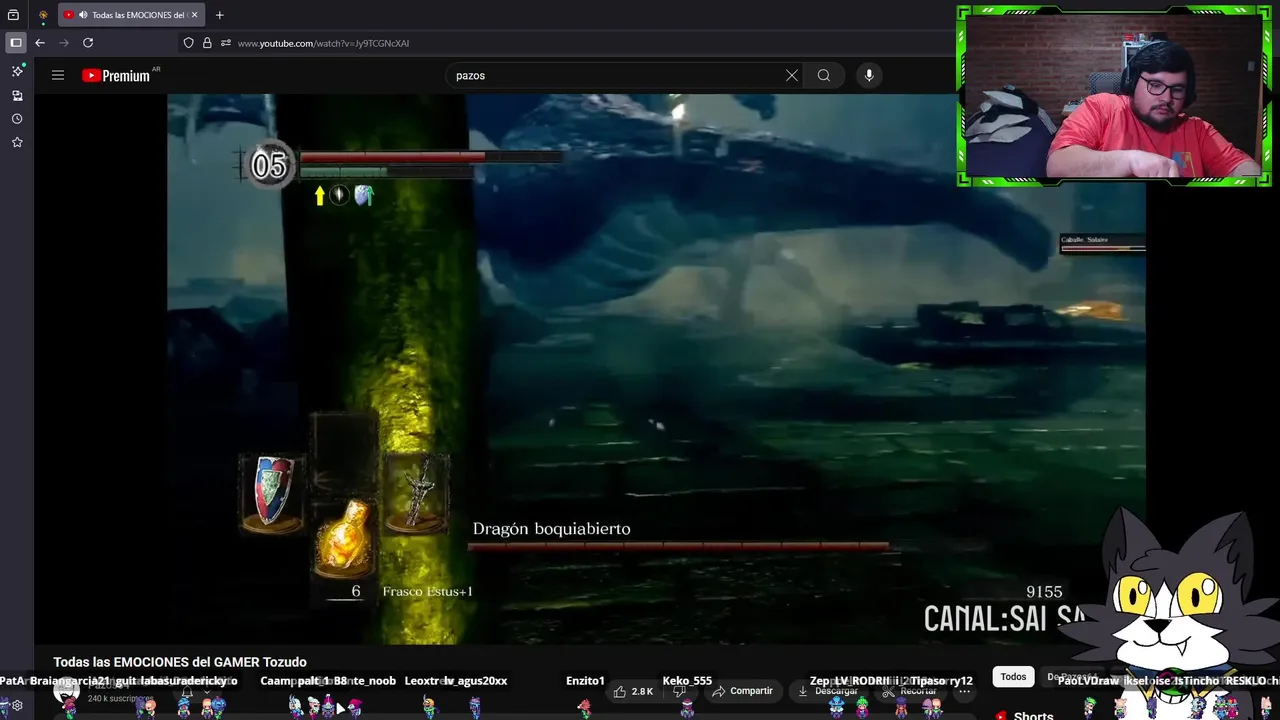
Task: Open the channel avatar below title
Action: [67, 691]
